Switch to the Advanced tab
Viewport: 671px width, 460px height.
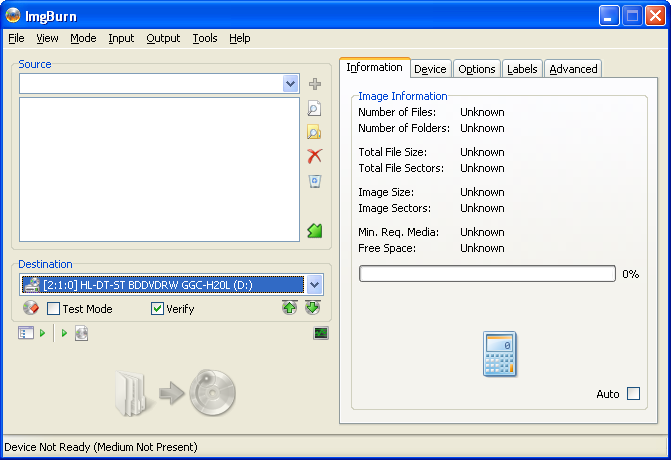click(x=573, y=69)
